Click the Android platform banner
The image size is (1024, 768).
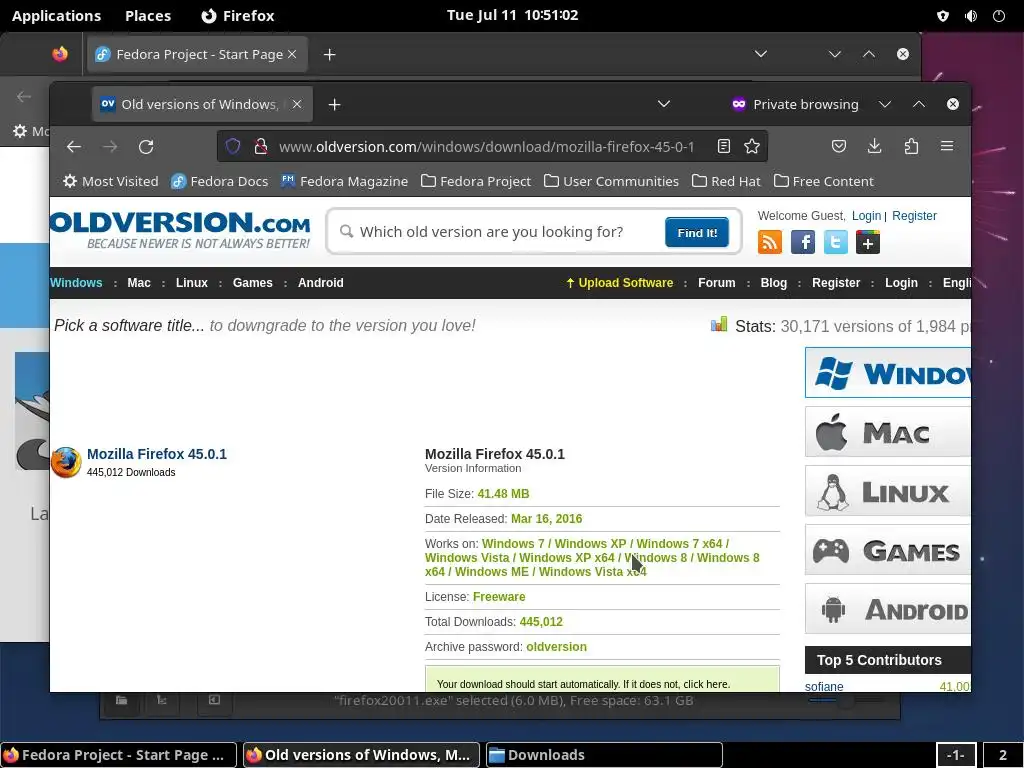coord(888,609)
